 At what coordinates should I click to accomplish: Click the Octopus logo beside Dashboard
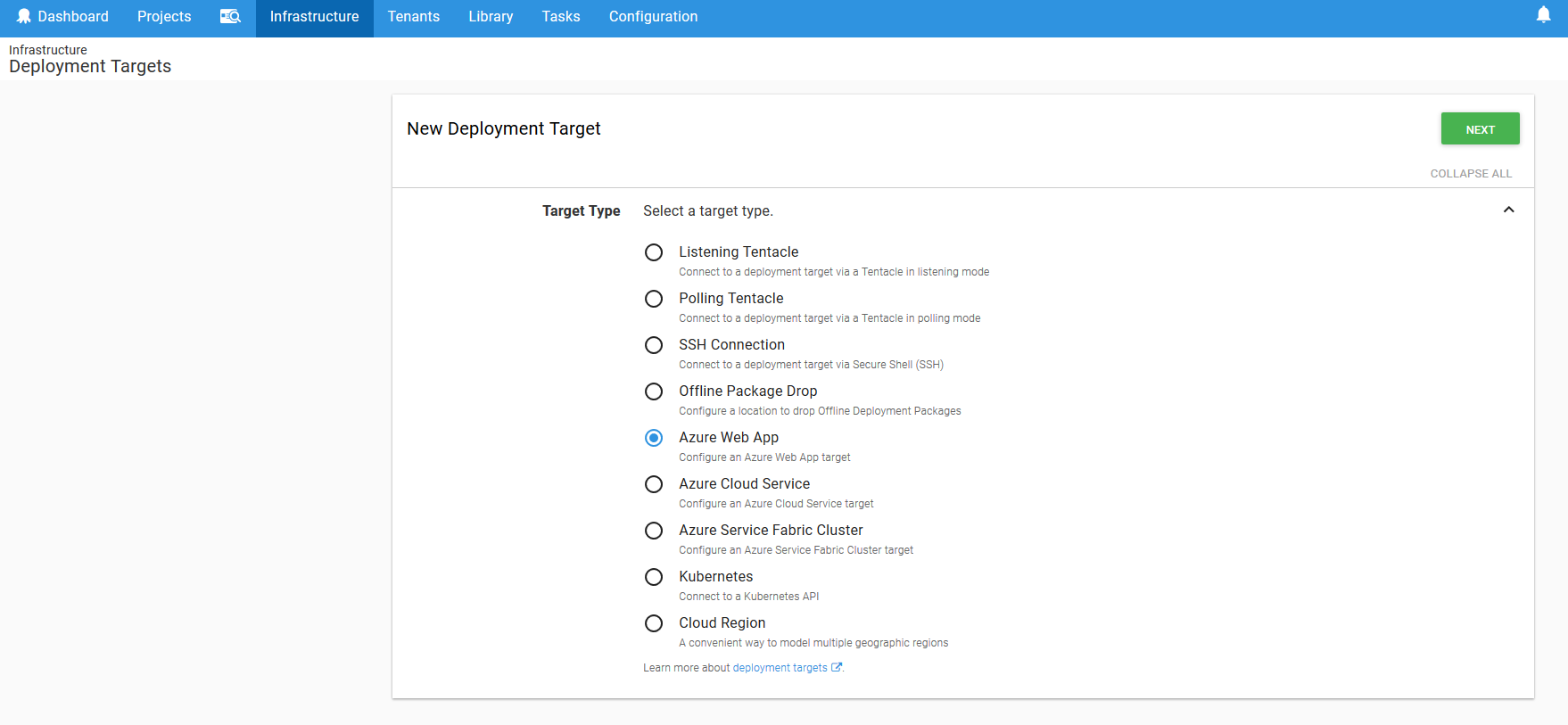coord(24,16)
